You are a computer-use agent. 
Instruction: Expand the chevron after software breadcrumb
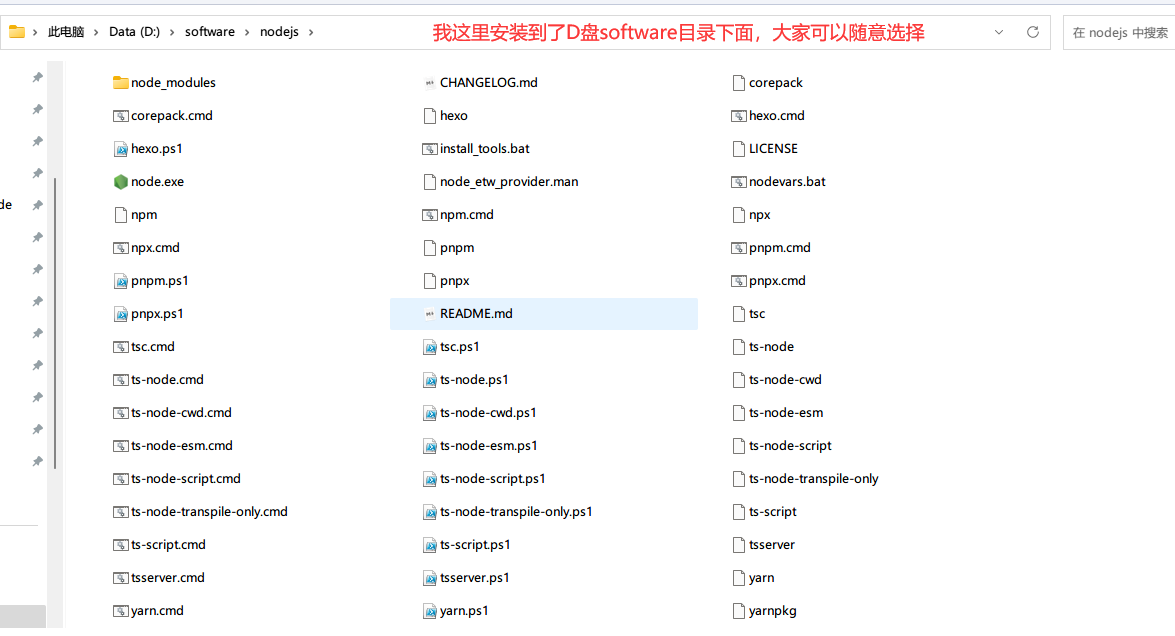[x=247, y=32]
